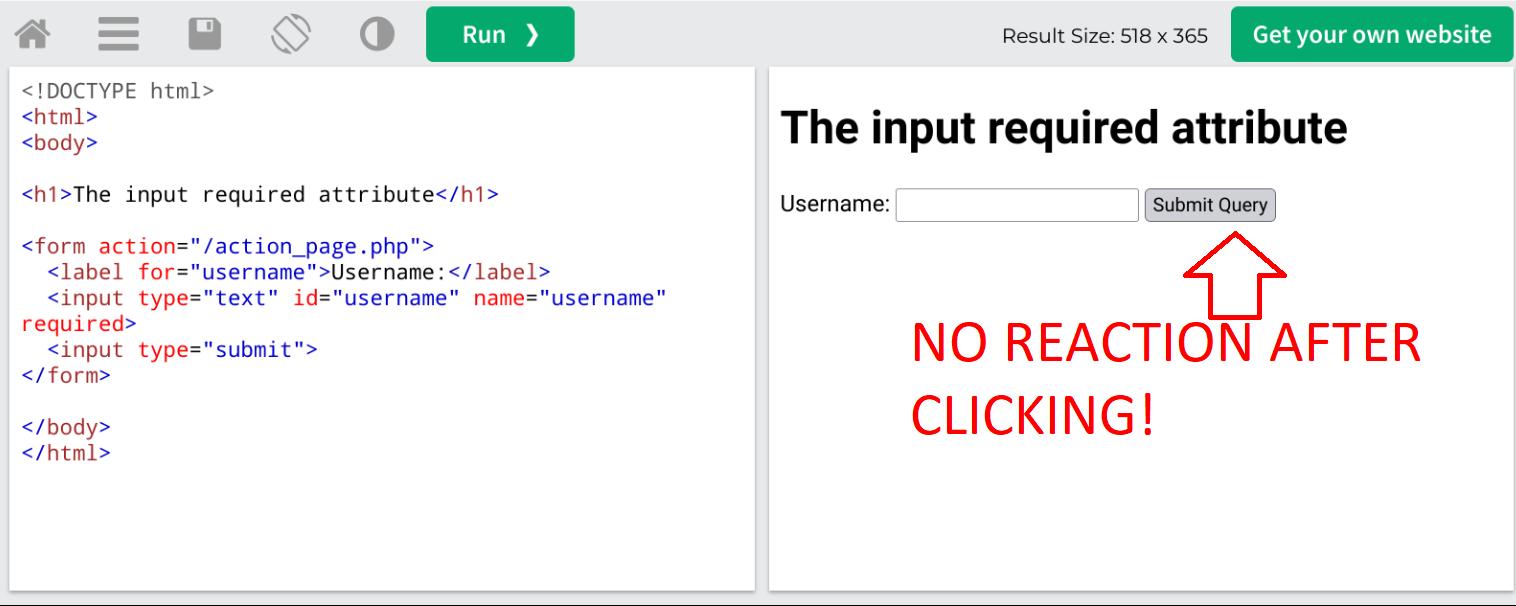The height and width of the screenshot is (606, 1516).
Task: Click inside the Username text input
Action: (x=1015, y=204)
